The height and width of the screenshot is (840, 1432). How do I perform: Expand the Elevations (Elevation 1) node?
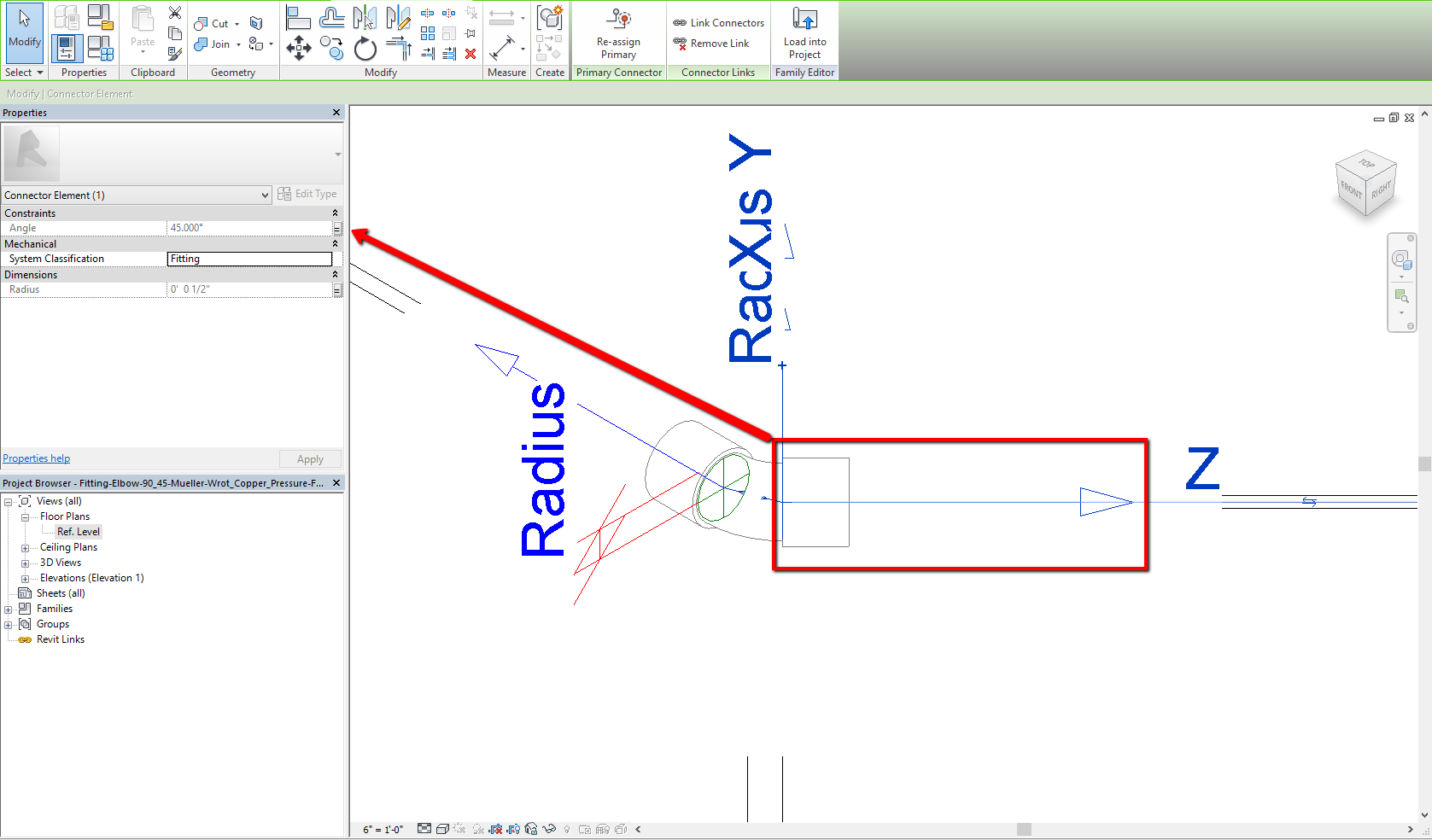26,579
